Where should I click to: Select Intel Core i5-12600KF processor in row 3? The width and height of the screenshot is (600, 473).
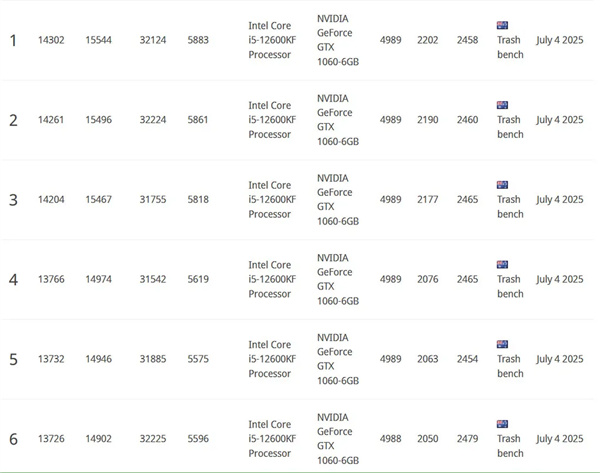tap(272, 199)
